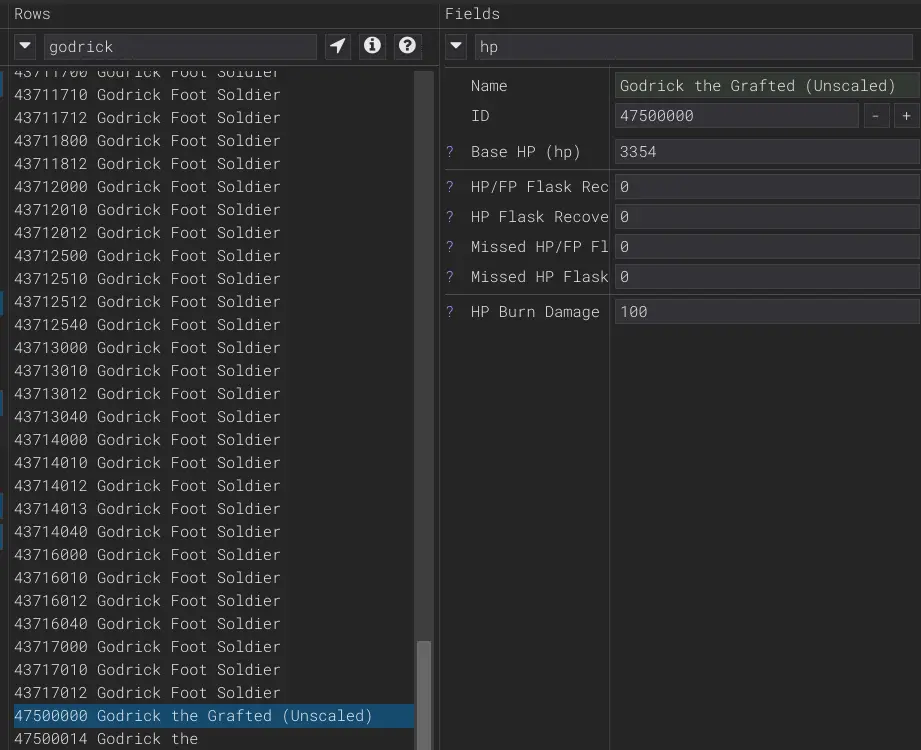
Task: Edit the Missed HP/FP Fl value
Action: pyautogui.click(x=767, y=247)
